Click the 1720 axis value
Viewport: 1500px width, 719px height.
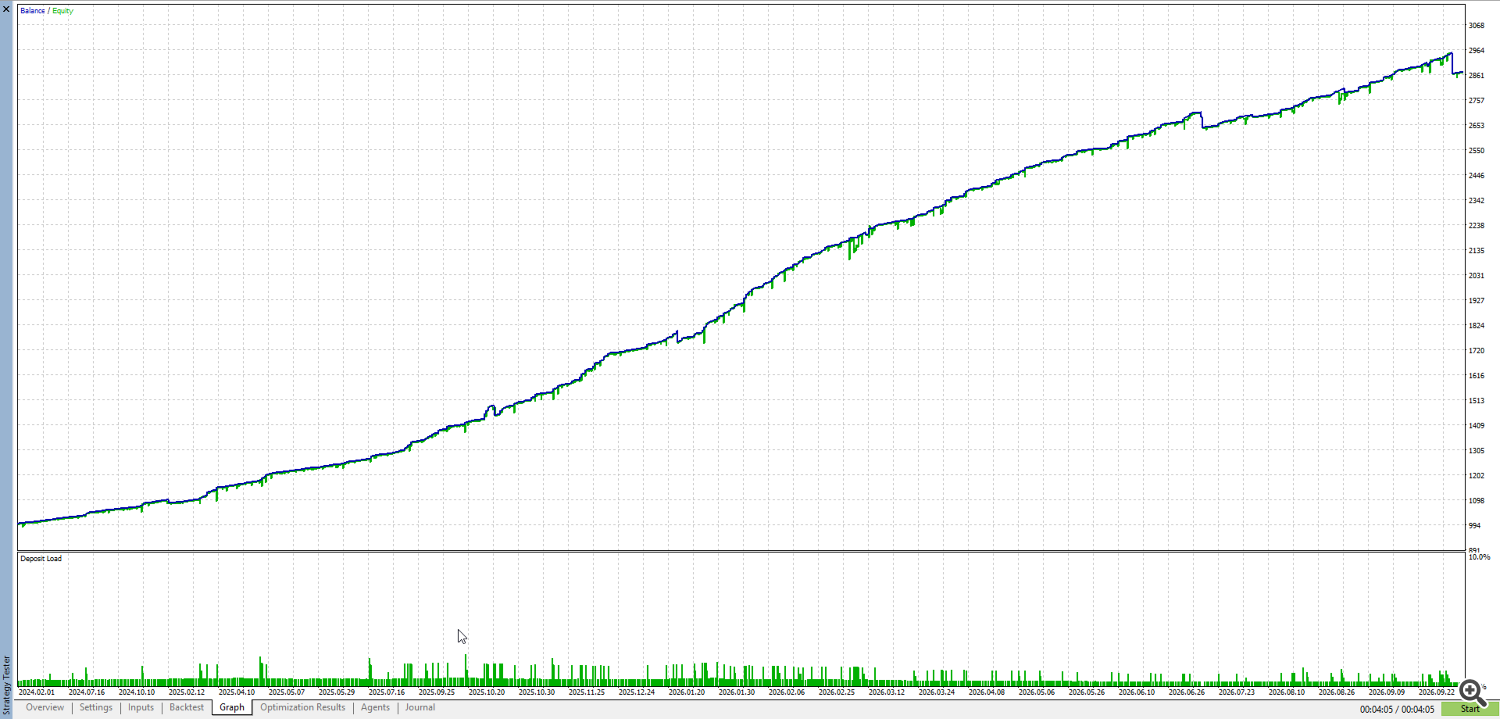[1476, 351]
